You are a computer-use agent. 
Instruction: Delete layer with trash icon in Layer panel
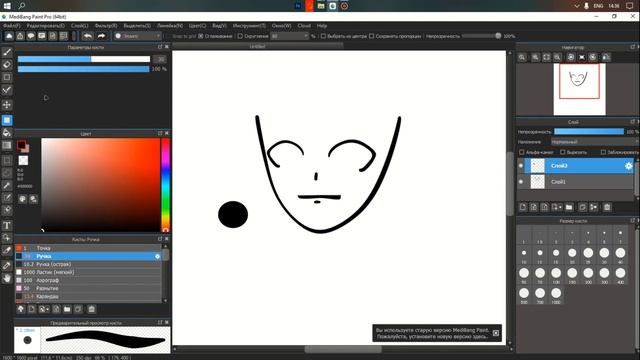click(x=607, y=207)
